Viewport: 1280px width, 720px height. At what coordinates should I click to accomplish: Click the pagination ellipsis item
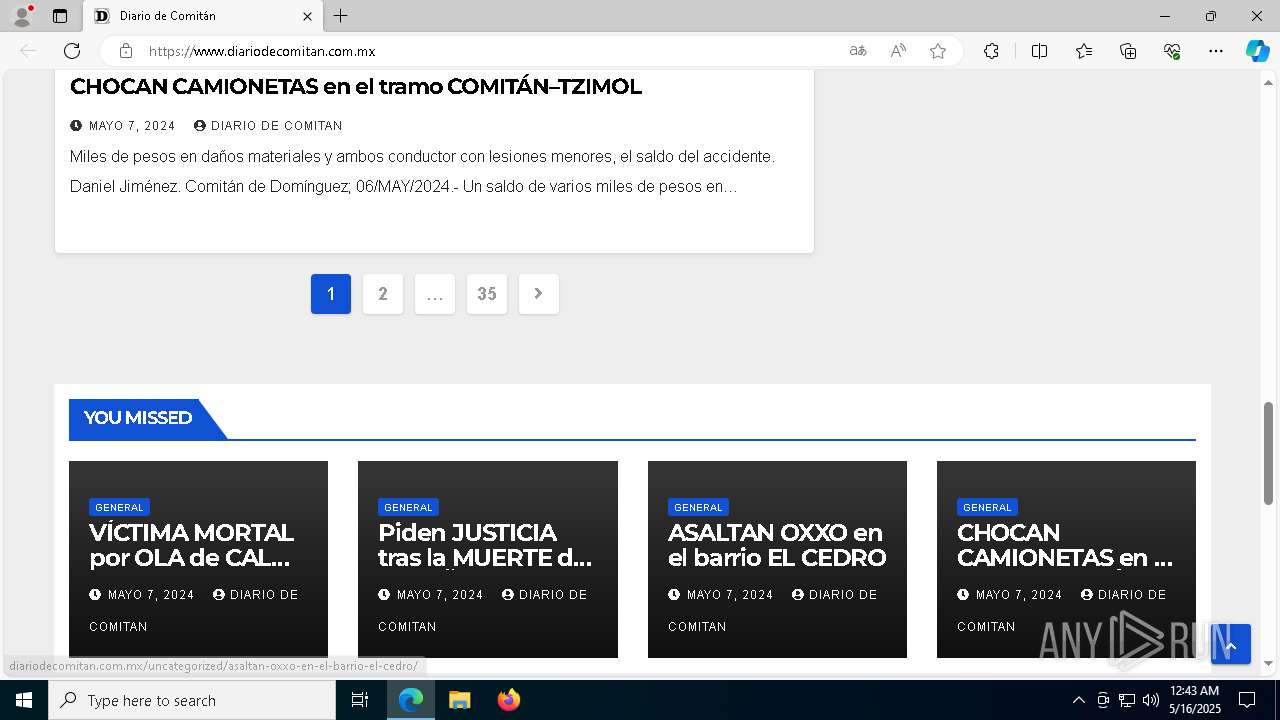(x=435, y=294)
